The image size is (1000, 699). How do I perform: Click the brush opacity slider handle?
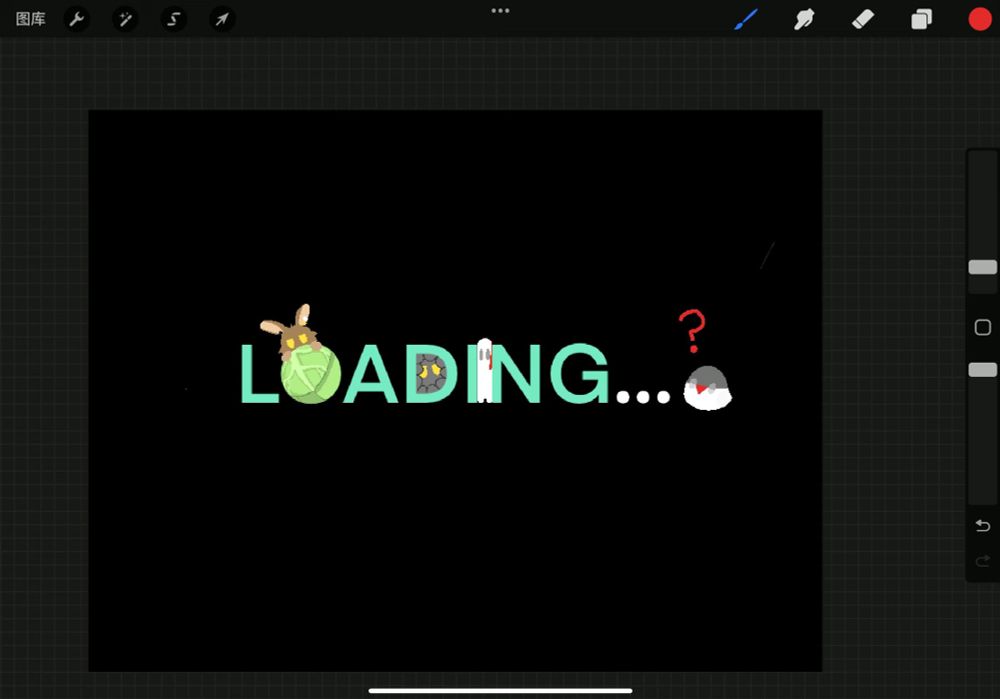point(983,370)
